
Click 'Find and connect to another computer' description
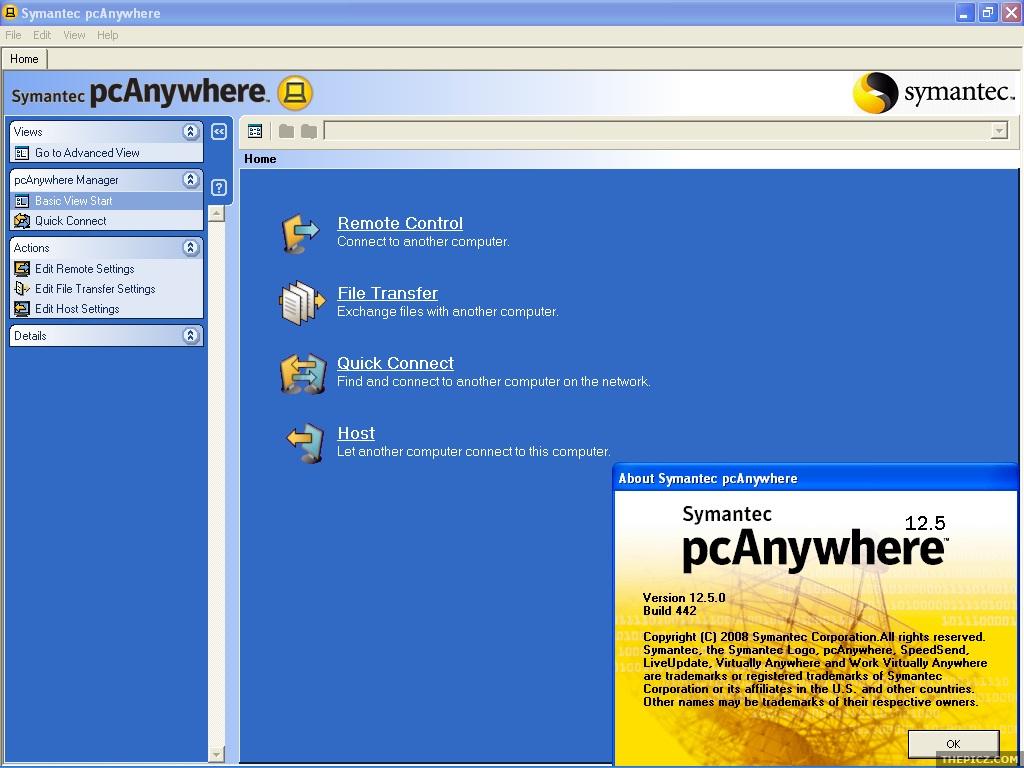coord(494,381)
